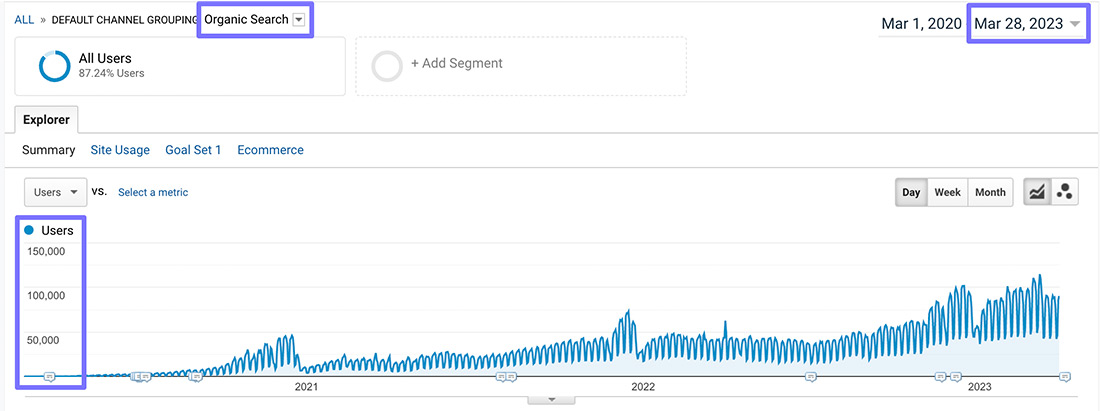
Task: Open the Explorer tab
Action: pyautogui.click(x=46, y=120)
